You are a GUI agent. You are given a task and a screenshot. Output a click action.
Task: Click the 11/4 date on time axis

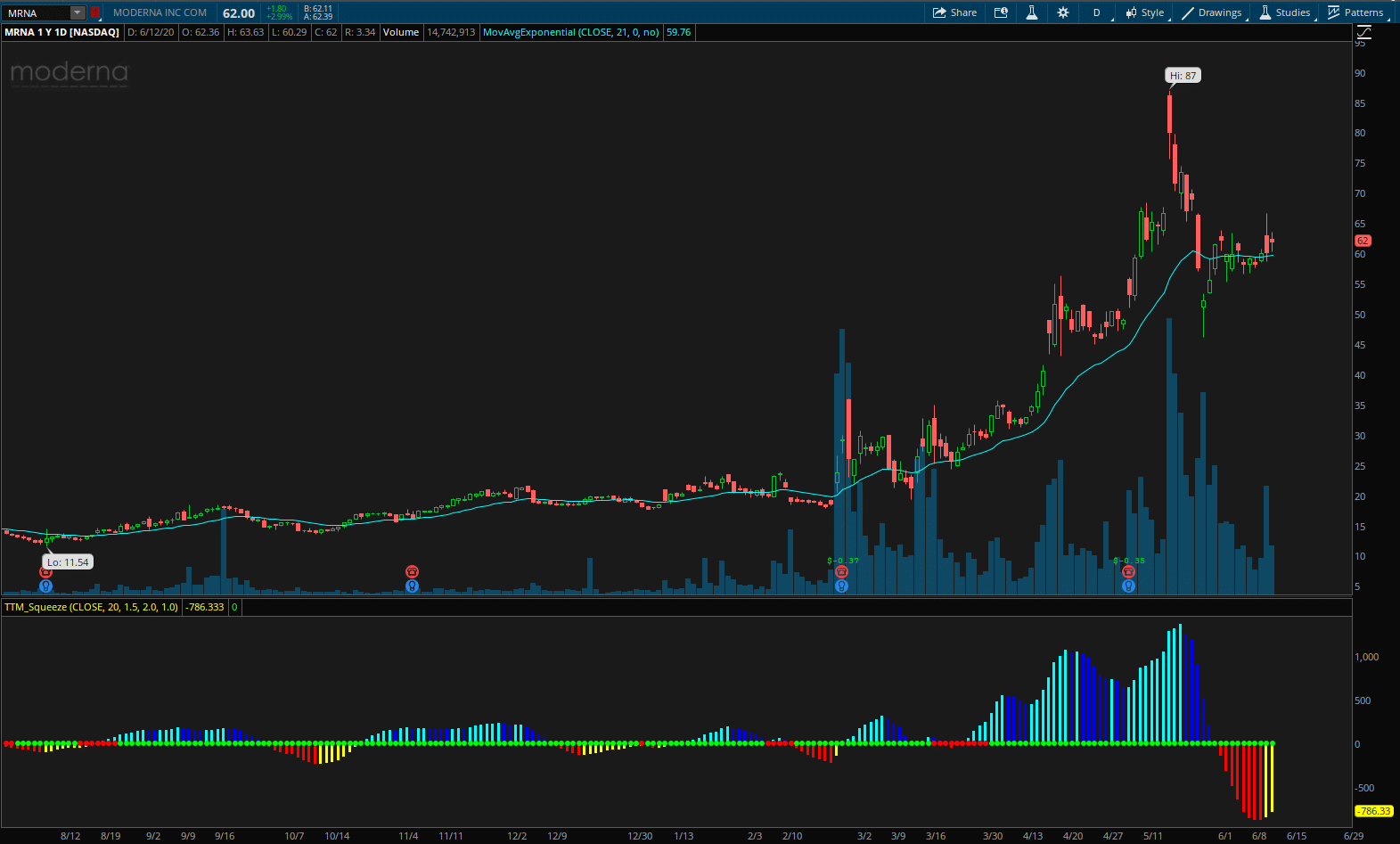pyautogui.click(x=408, y=836)
